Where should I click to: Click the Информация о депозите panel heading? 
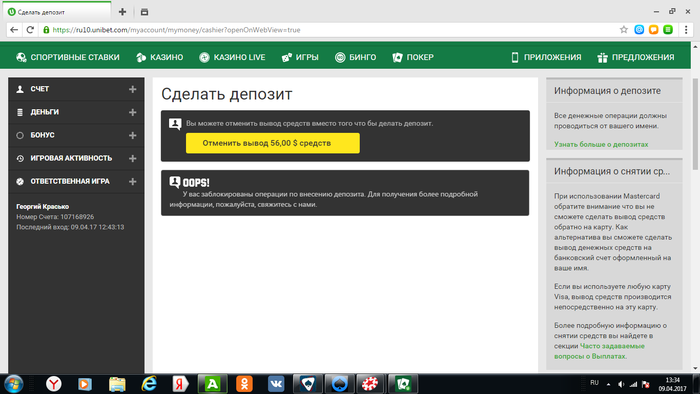point(607,91)
